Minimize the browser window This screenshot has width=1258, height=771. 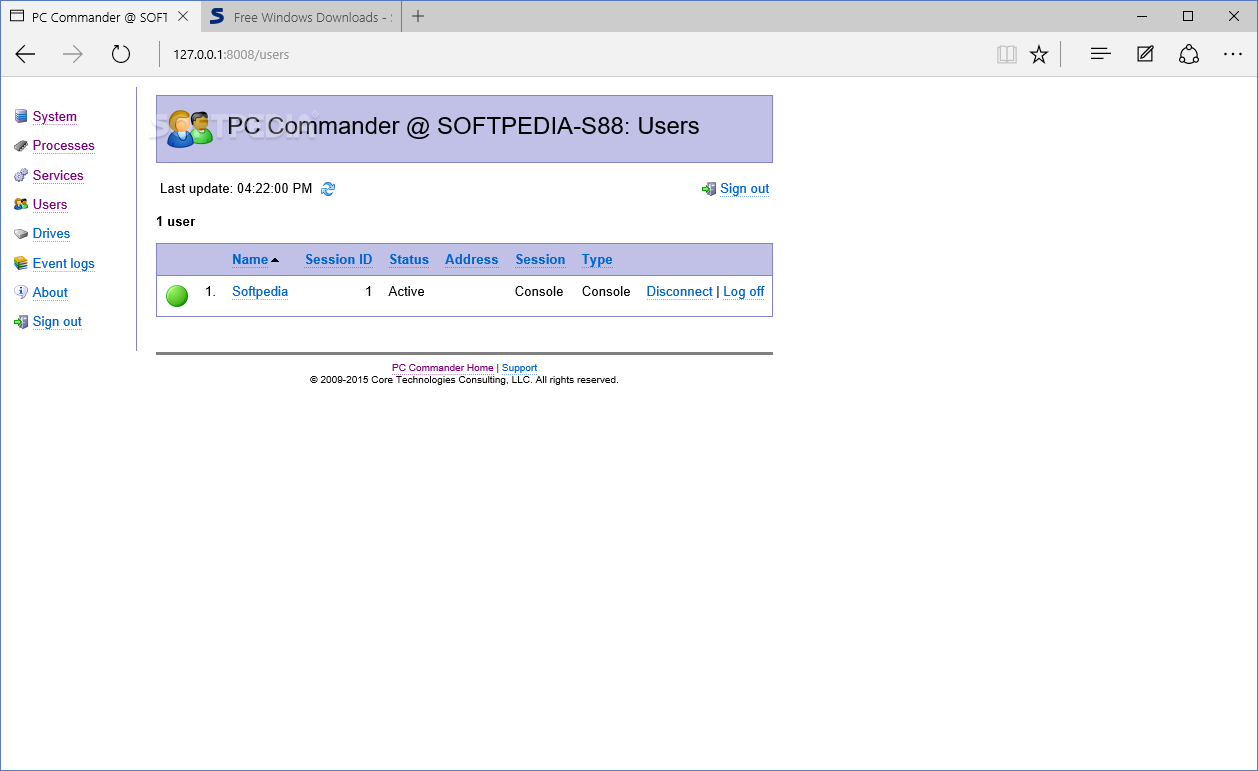point(1142,16)
